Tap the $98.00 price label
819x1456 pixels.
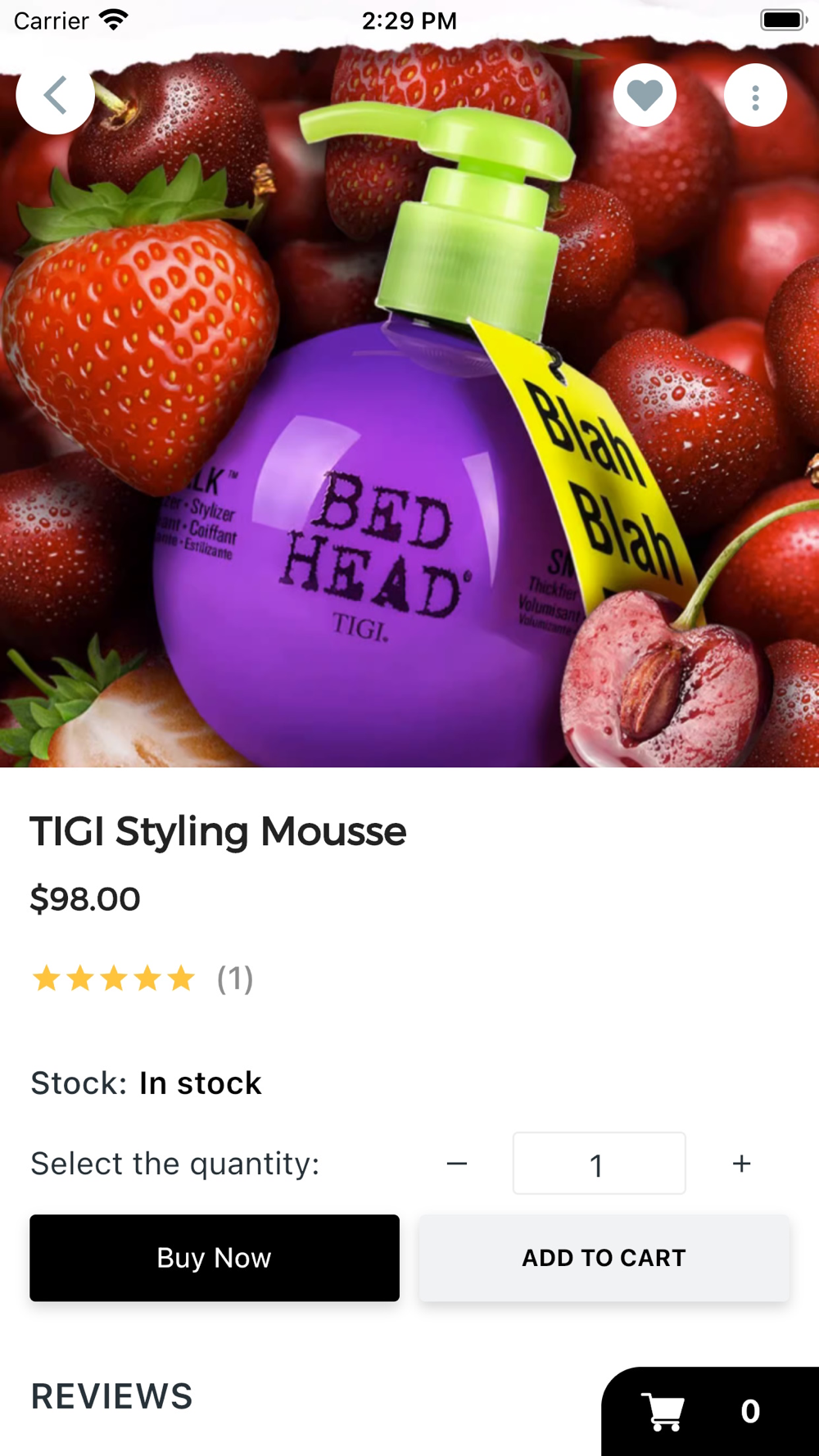(85, 899)
